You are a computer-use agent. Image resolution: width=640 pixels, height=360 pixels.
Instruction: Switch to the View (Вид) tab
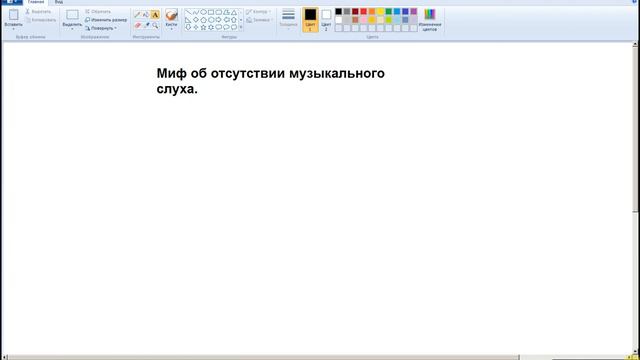coord(59,2)
